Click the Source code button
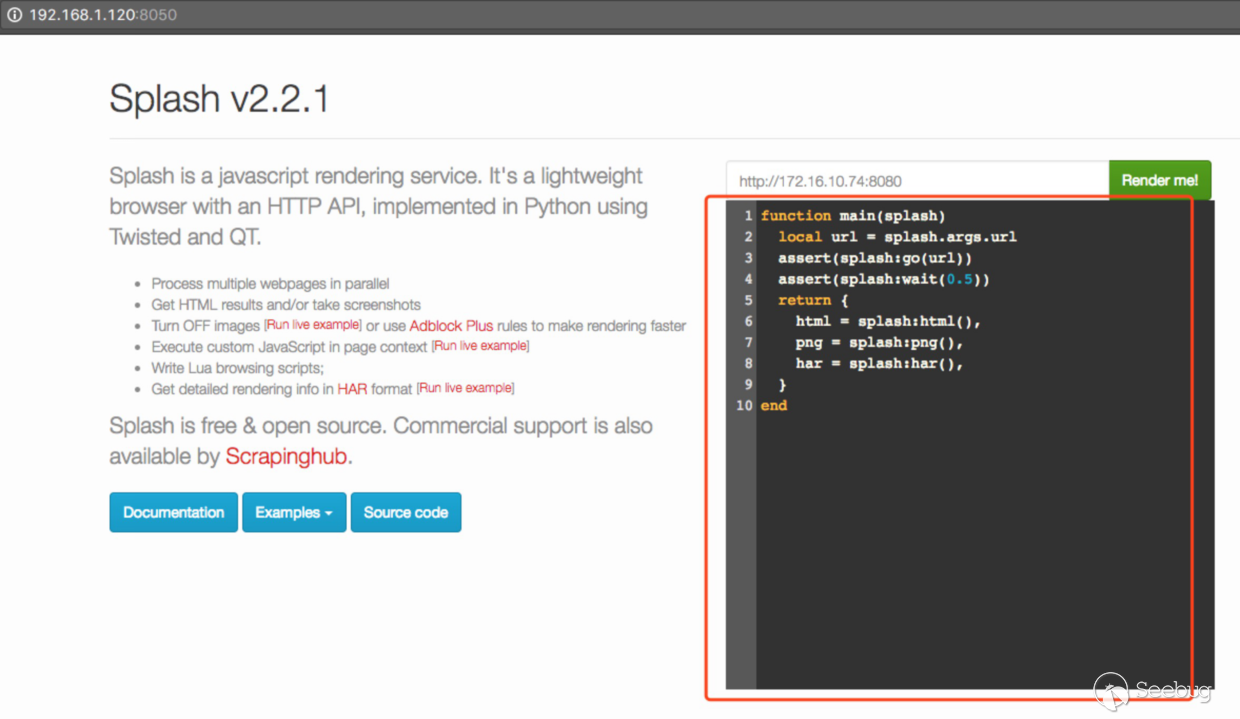This screenshot has height=719, width=1240. [405, 512]
